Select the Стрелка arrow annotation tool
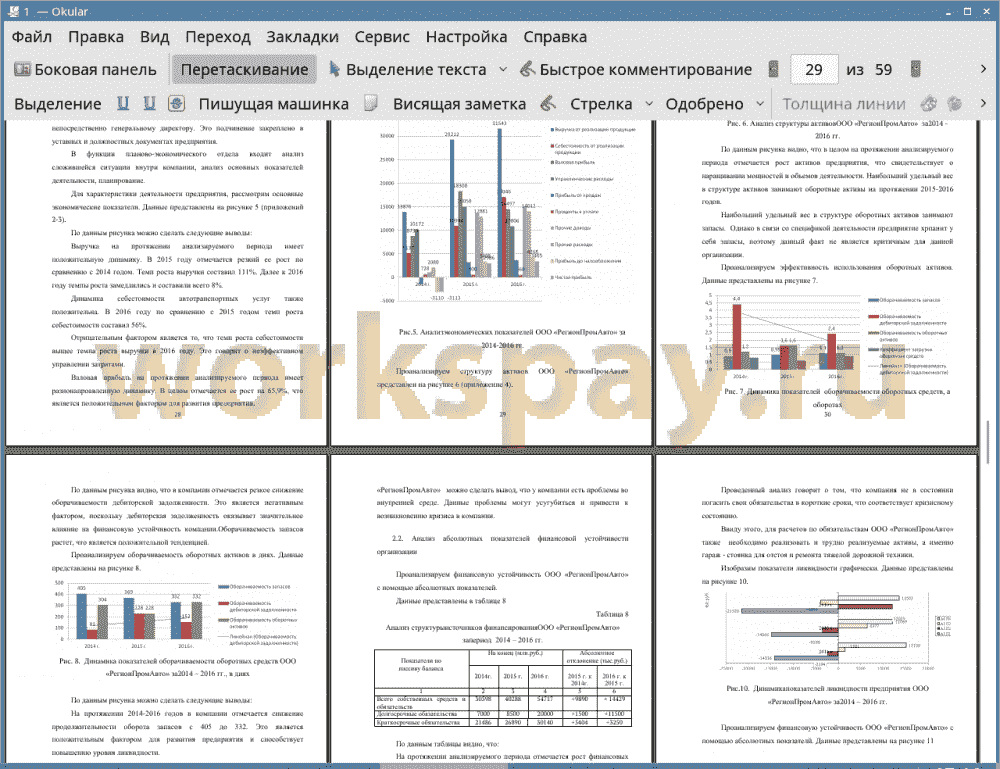 pos(601,104)
